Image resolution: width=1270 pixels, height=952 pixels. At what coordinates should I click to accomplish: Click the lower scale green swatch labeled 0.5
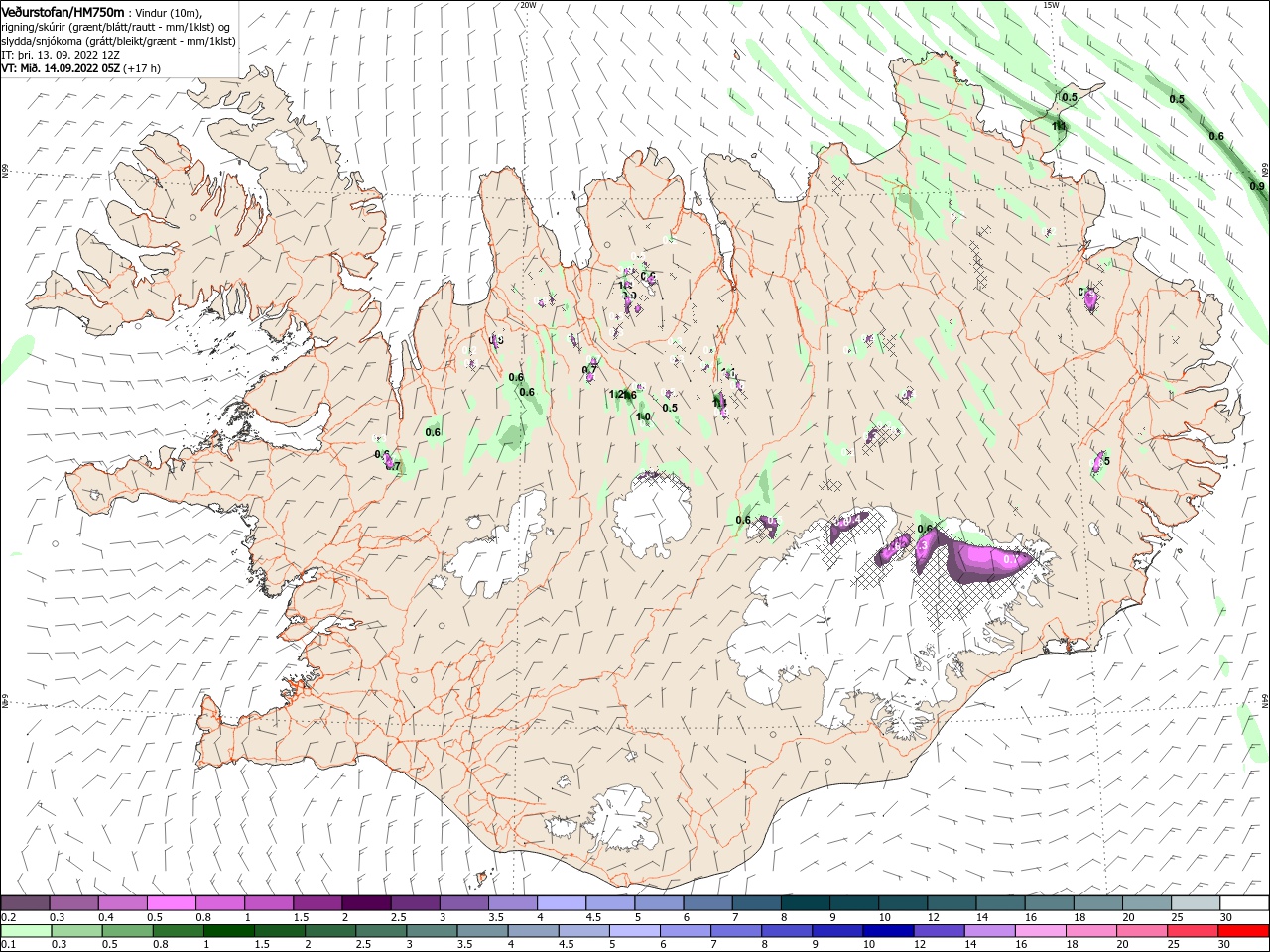[127, 931]
